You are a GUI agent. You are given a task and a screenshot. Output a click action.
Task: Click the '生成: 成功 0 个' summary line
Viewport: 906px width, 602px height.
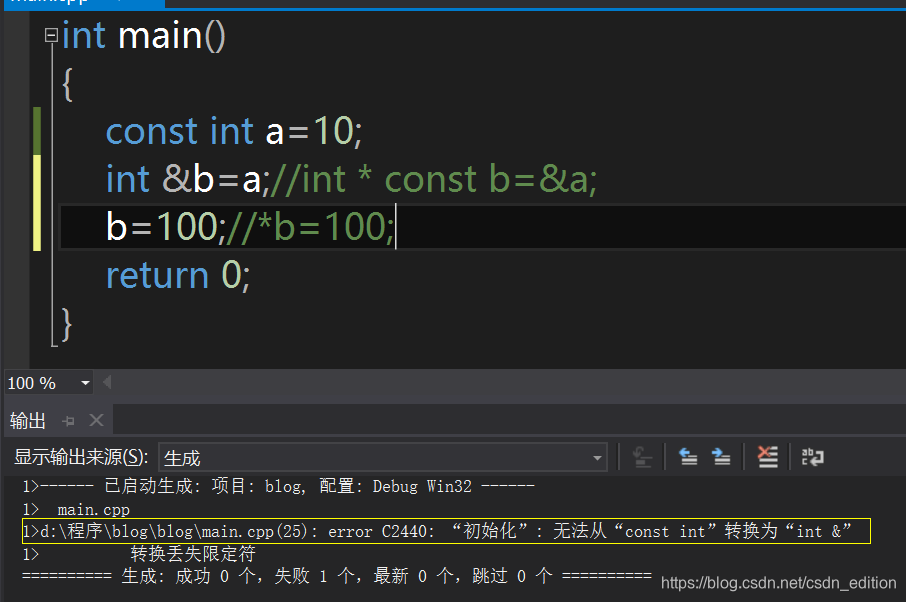tap(337, 576)
